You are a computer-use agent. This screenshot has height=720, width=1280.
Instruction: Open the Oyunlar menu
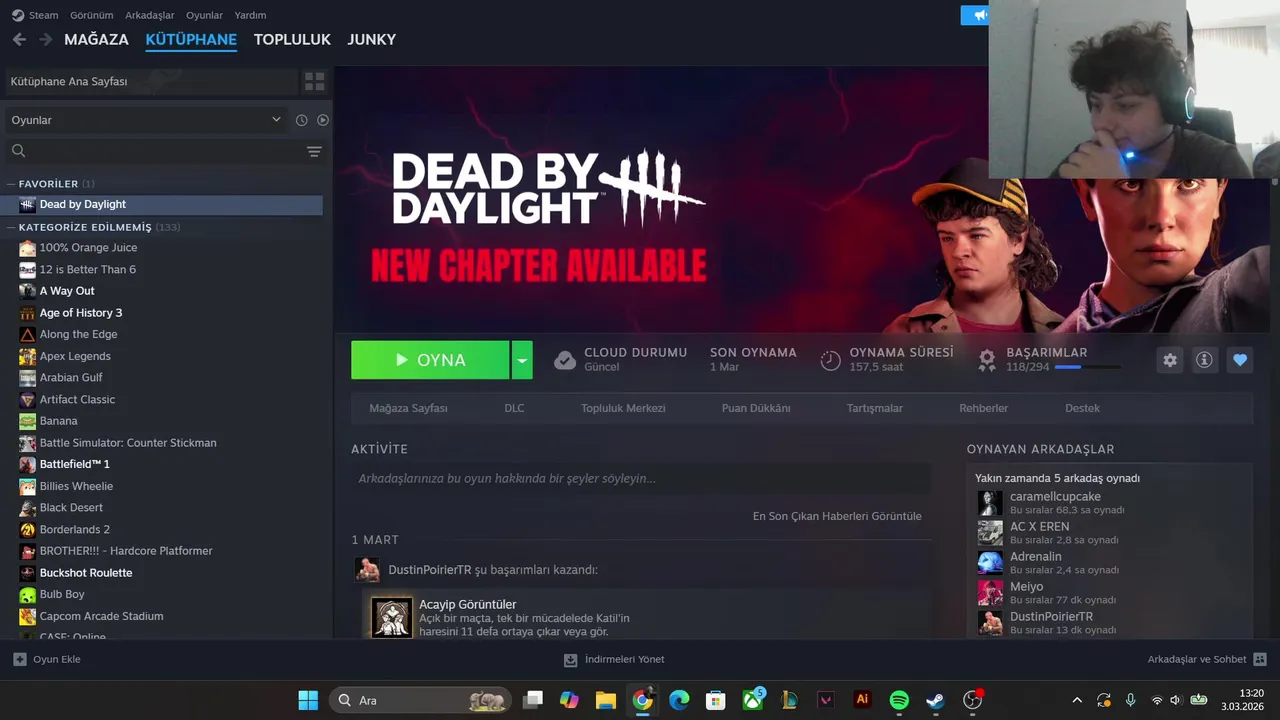tap(205, 15)
